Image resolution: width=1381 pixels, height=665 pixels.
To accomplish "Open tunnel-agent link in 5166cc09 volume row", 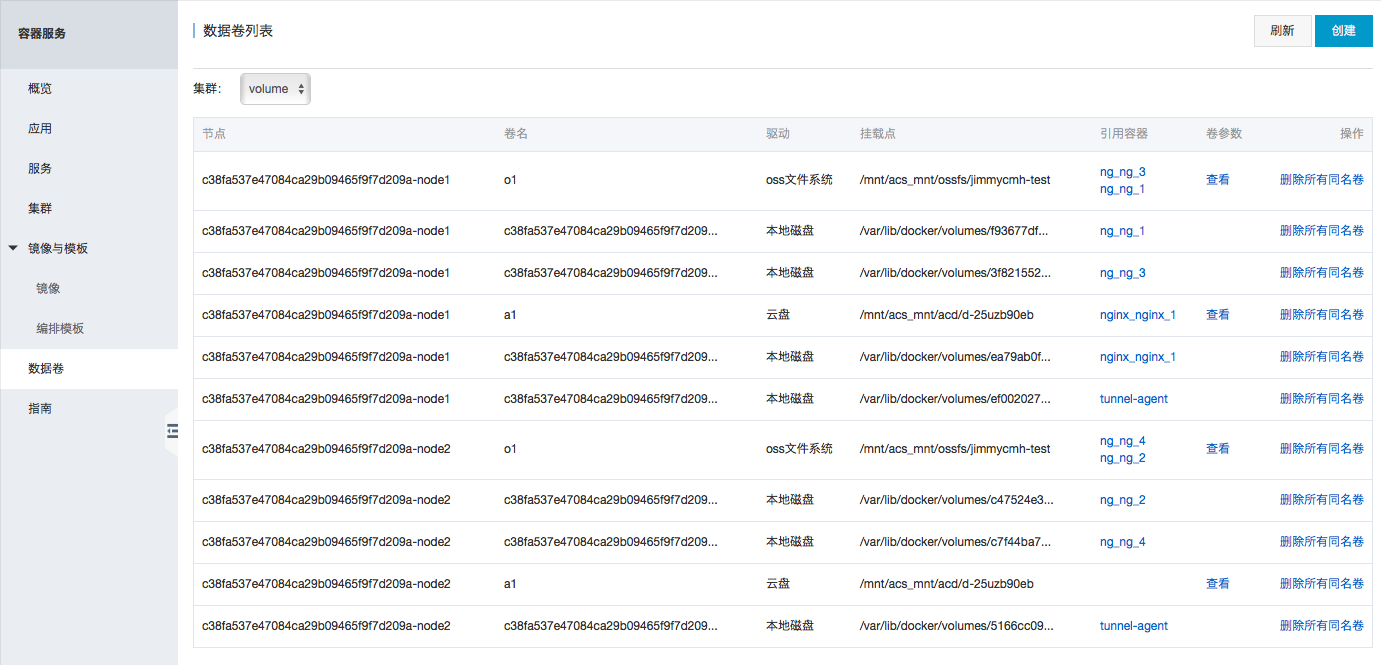I will click(1133, 626).
